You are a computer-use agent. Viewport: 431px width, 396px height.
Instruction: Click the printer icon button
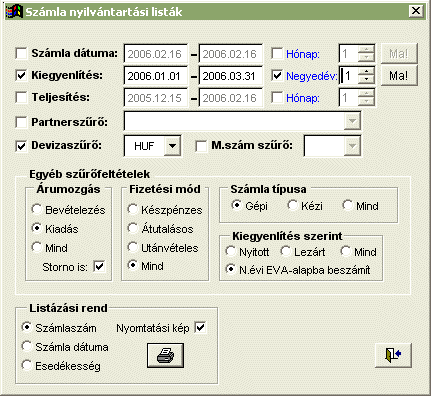click(165, 355)
